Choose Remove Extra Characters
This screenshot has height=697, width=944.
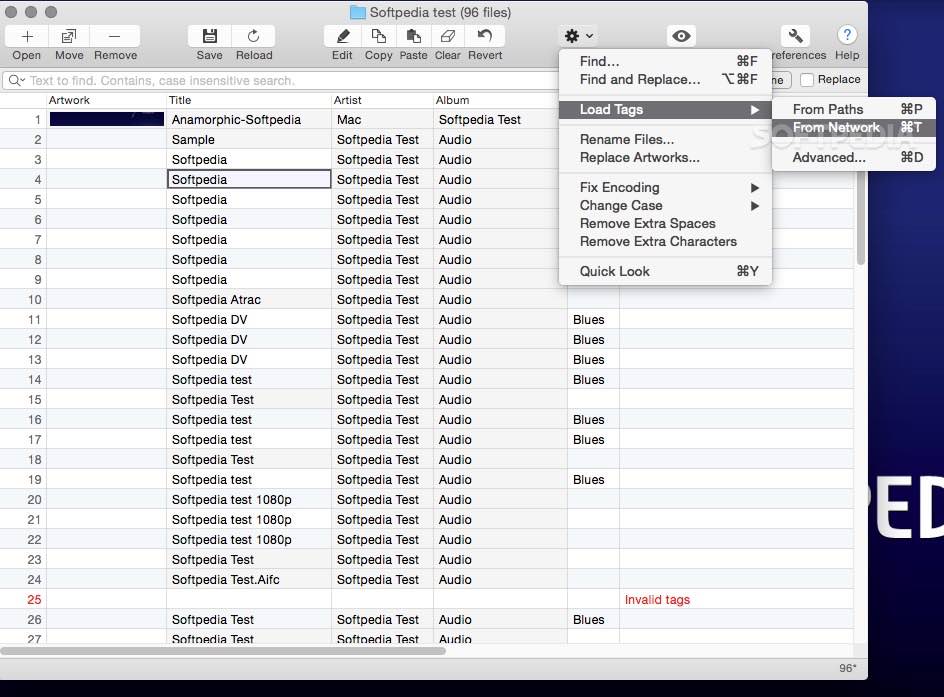[x=665, y=241]
